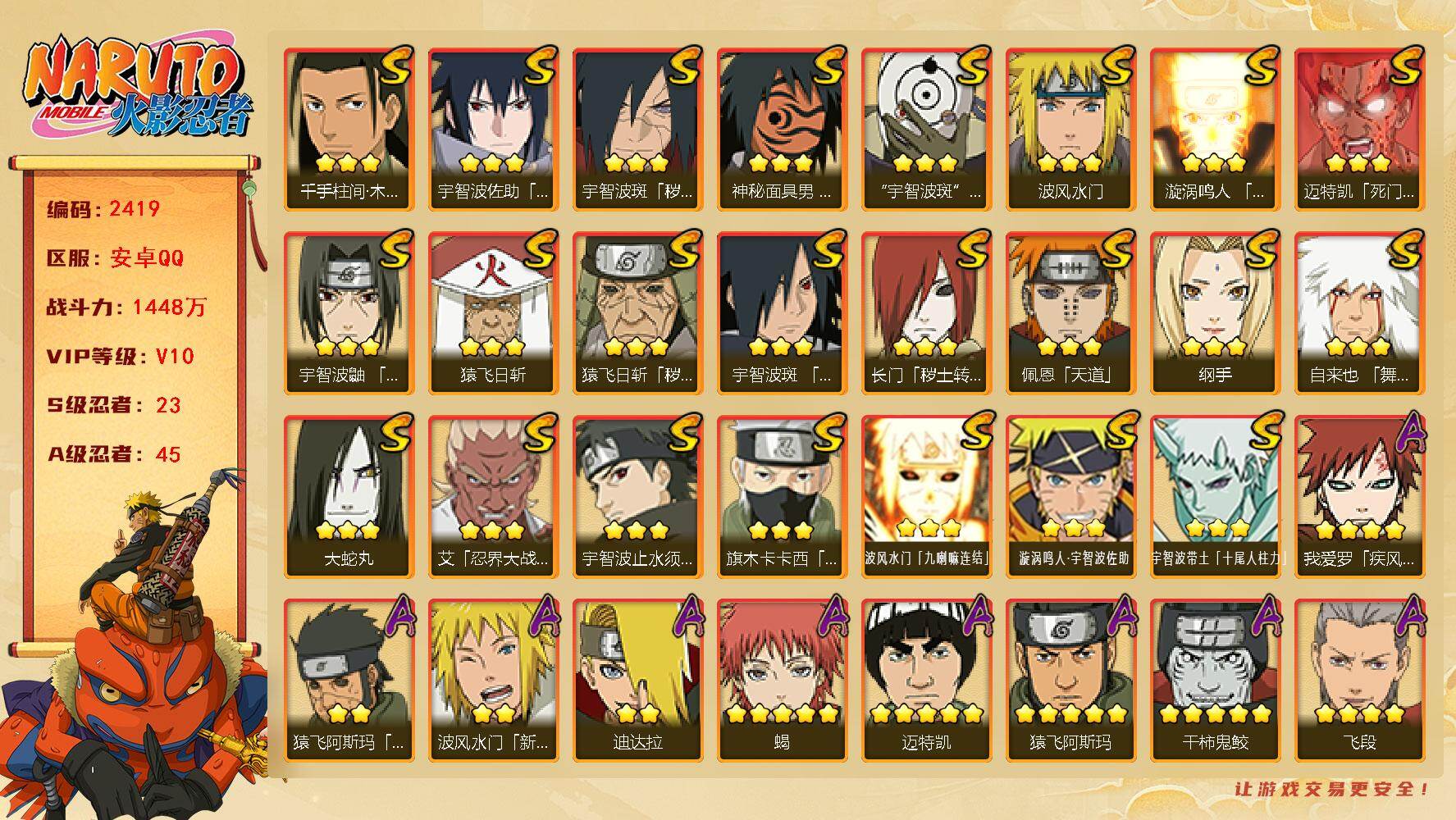
Task: Open the 迪达拉 A-rank card
Action: [x=637, y=680]
